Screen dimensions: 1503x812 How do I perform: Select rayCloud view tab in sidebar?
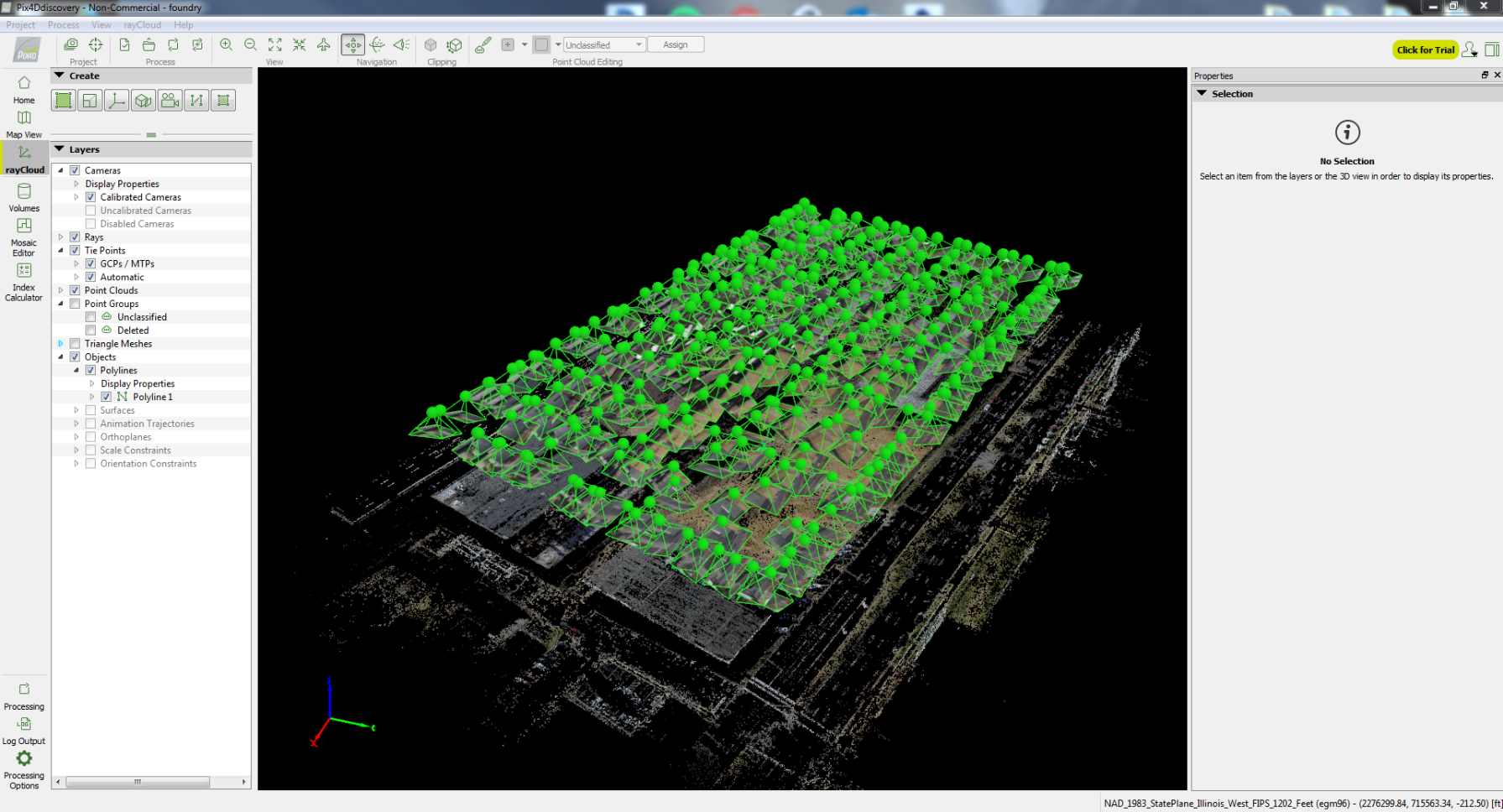24,159
